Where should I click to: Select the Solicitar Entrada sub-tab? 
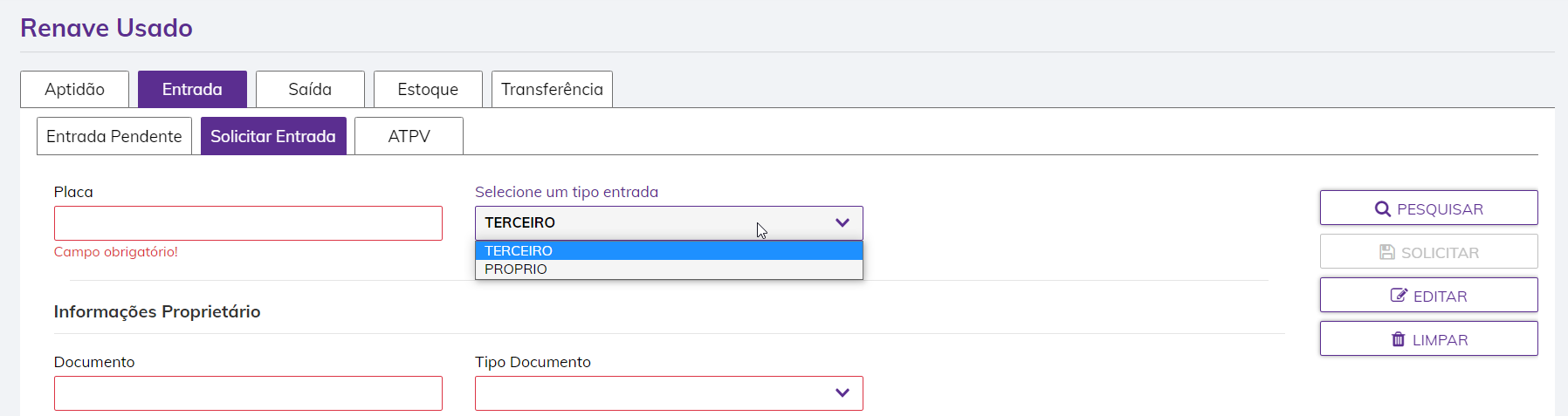(x=273, y=137)
